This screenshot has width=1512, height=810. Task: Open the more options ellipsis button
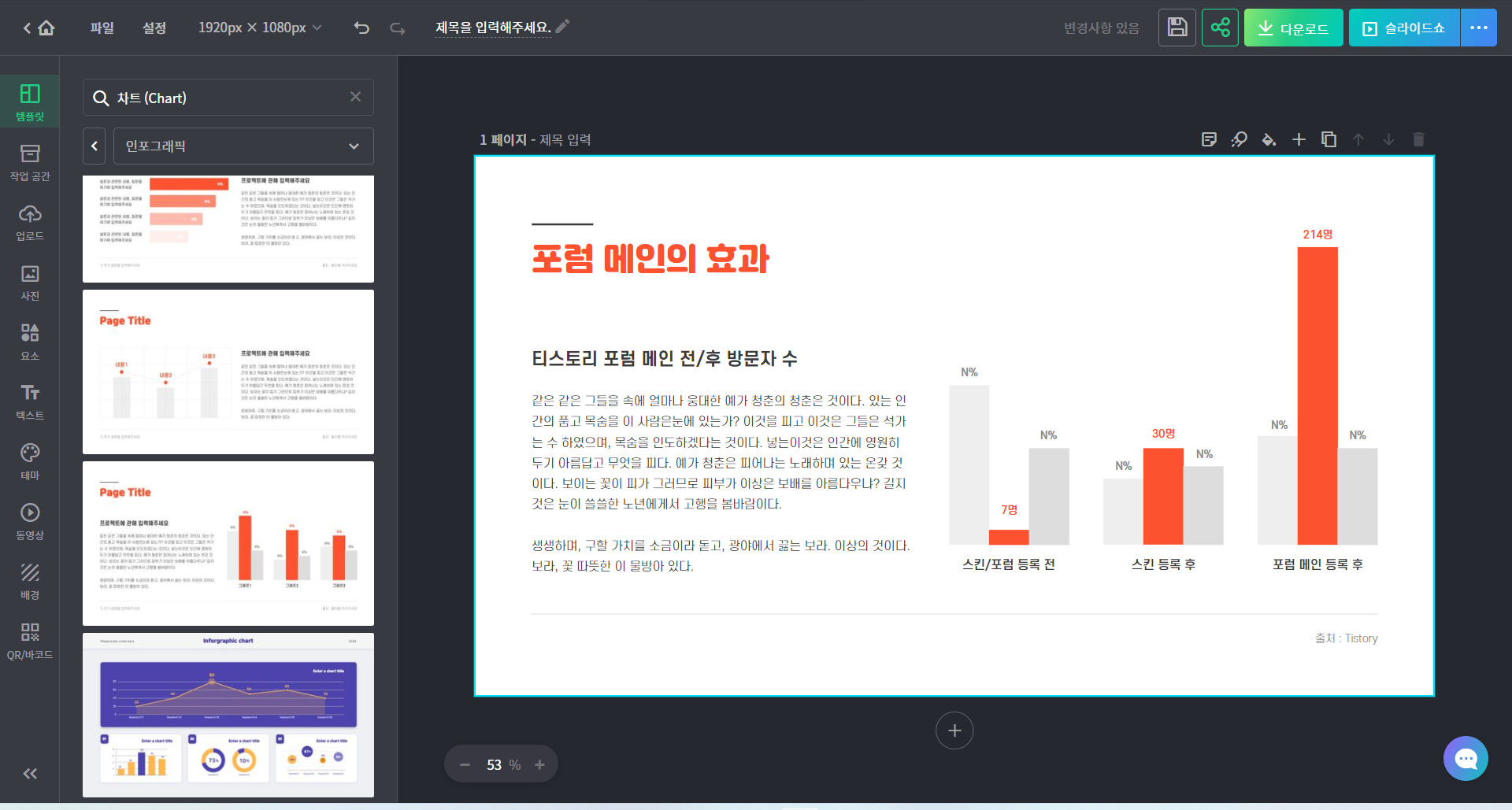pos(1479,28)
